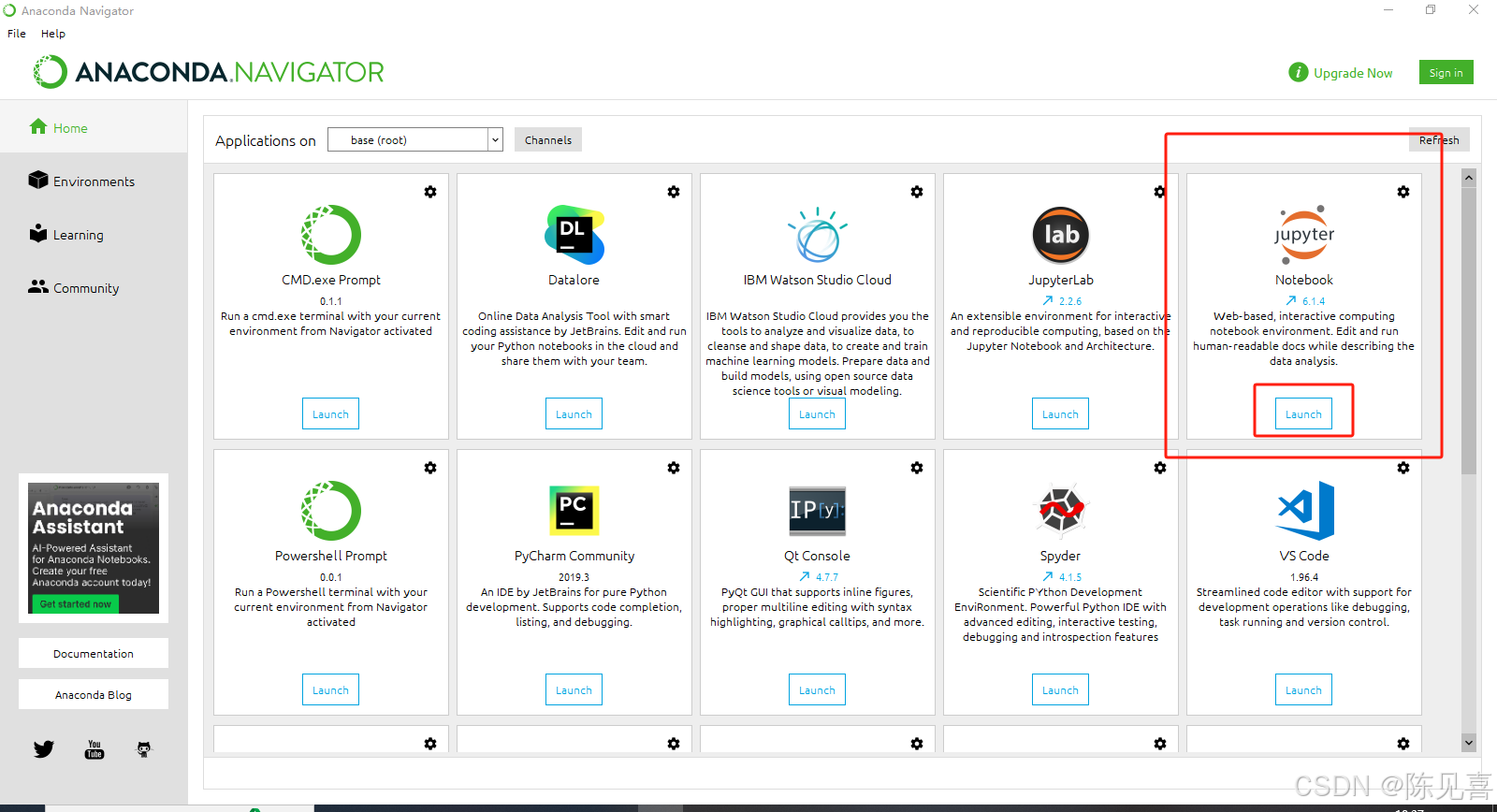Screen dimensions: 1497x812
Task: Switch to the Environments tab
Action: click(x=94, y=181)
